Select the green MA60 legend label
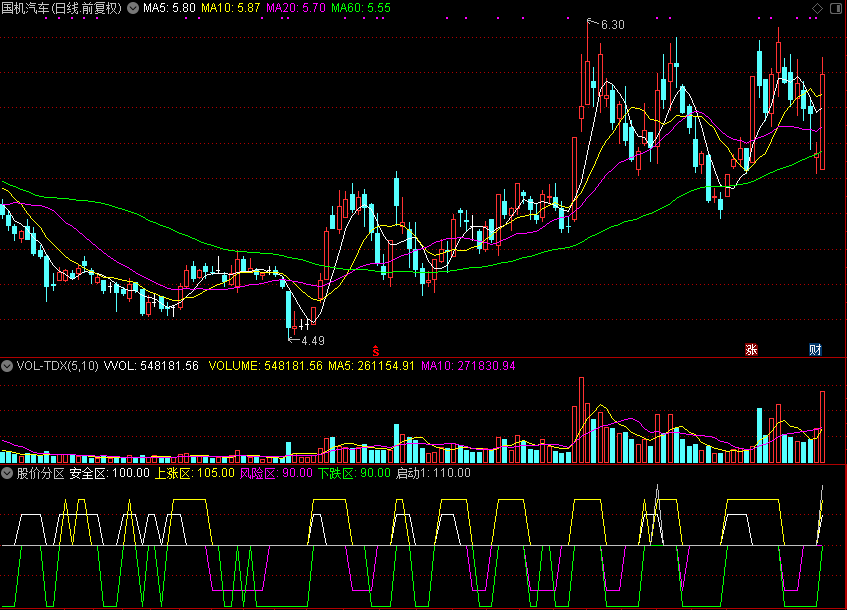The image size is (847, 610). point(360,8)
